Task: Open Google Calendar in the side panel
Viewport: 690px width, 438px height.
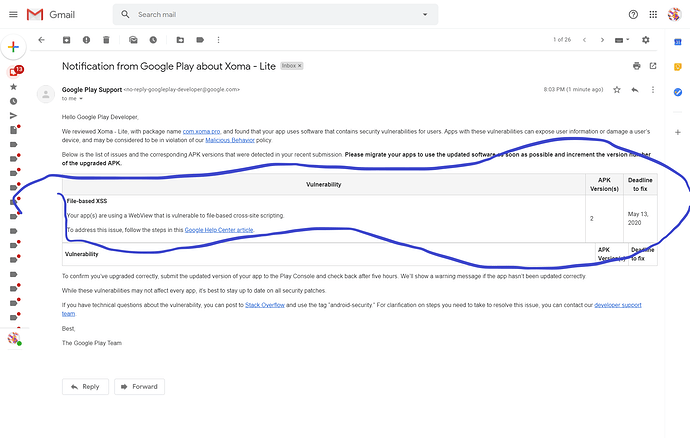Action: (677, 42)
